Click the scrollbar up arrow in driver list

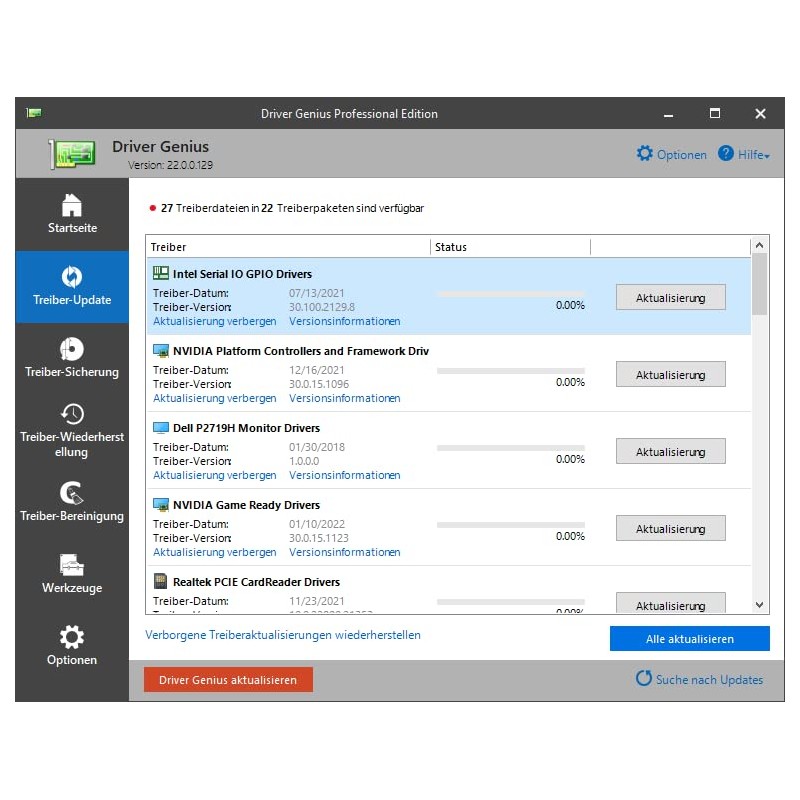(759, 245)
